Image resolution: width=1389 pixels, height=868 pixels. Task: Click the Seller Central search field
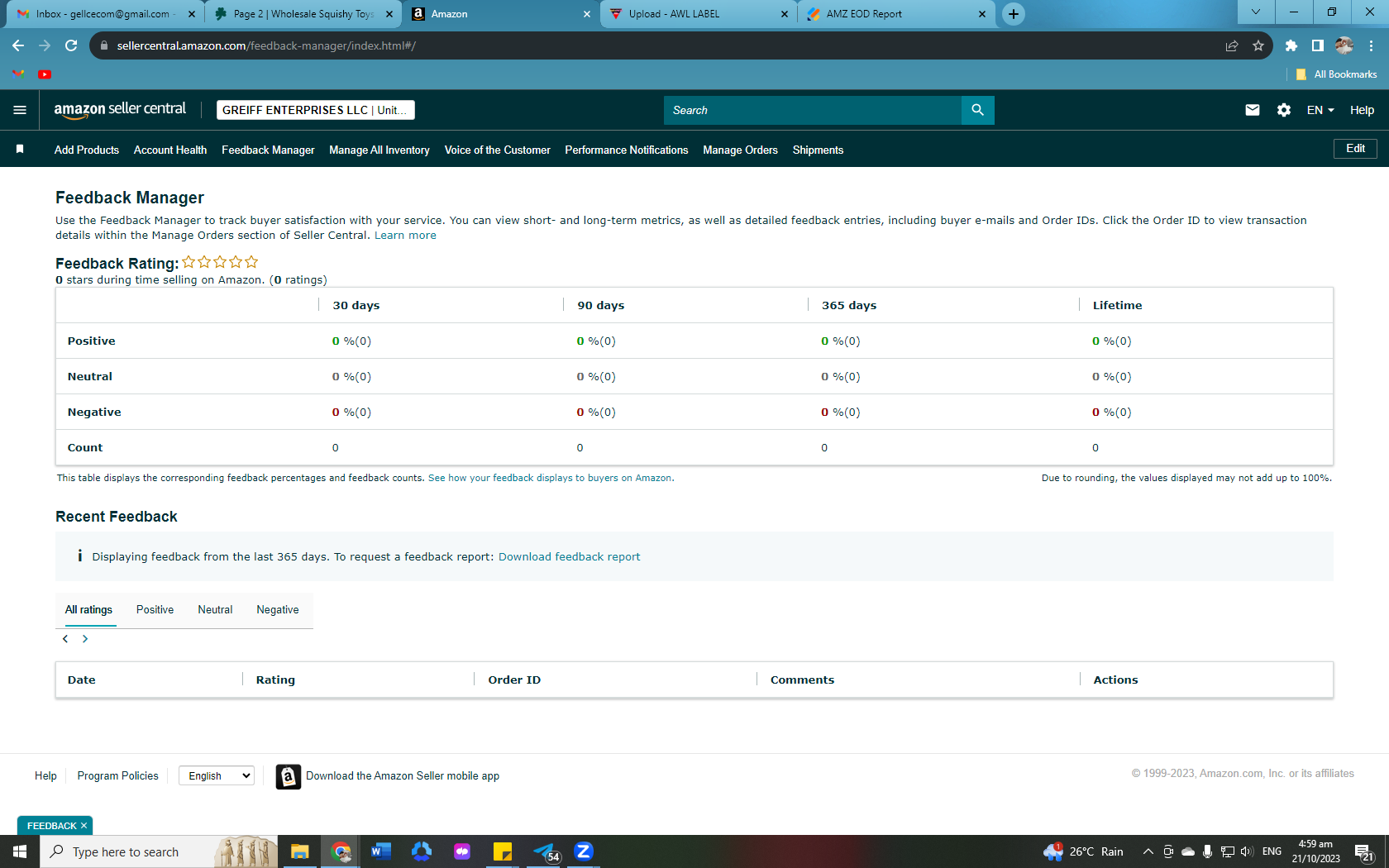(x=813, y=110)
